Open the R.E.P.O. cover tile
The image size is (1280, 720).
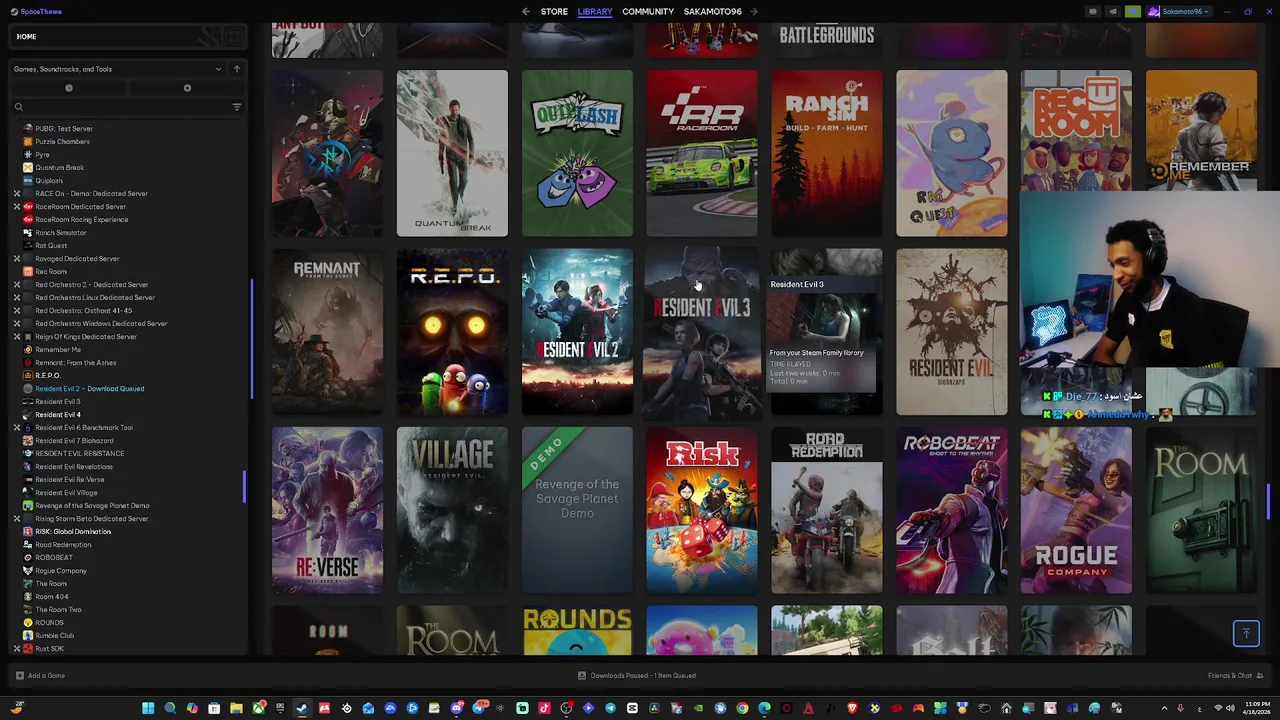[x=452, y=332]
